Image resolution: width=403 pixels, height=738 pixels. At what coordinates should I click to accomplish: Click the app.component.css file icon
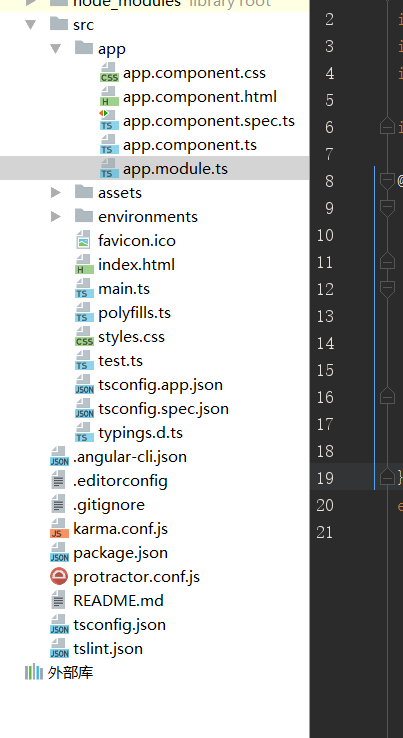pos(109,73)
